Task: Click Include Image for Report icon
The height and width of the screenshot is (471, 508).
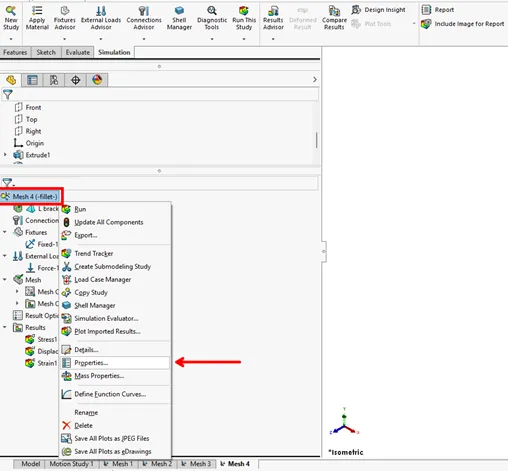Action: click(x=426, y=24)
